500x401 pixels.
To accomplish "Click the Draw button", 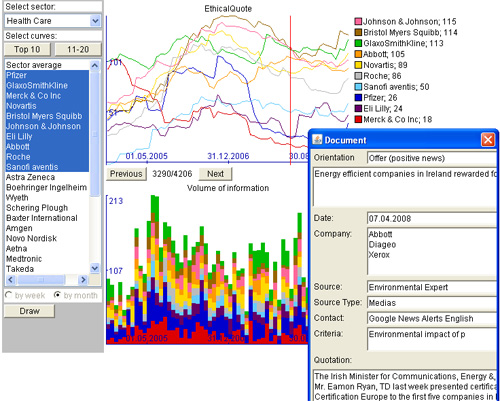I will (29, 311).
